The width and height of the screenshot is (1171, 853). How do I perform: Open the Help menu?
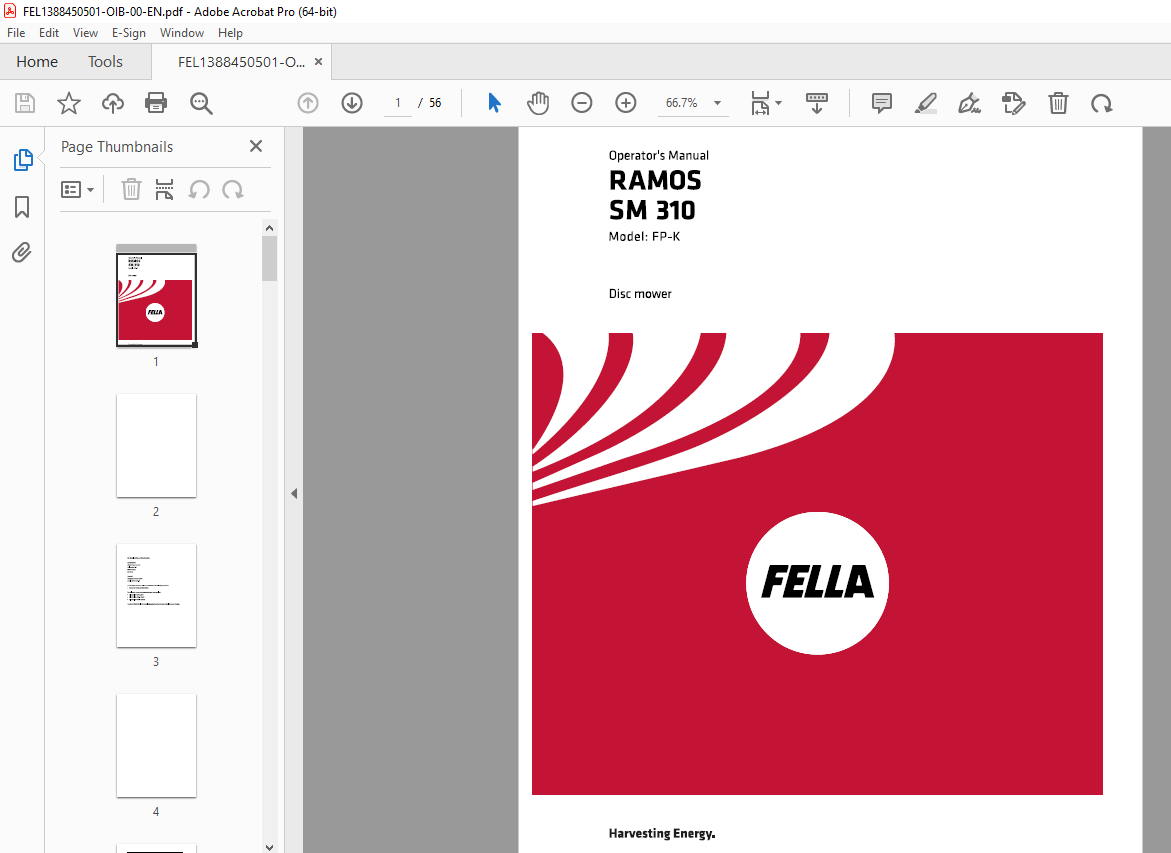tap(230, 33)
